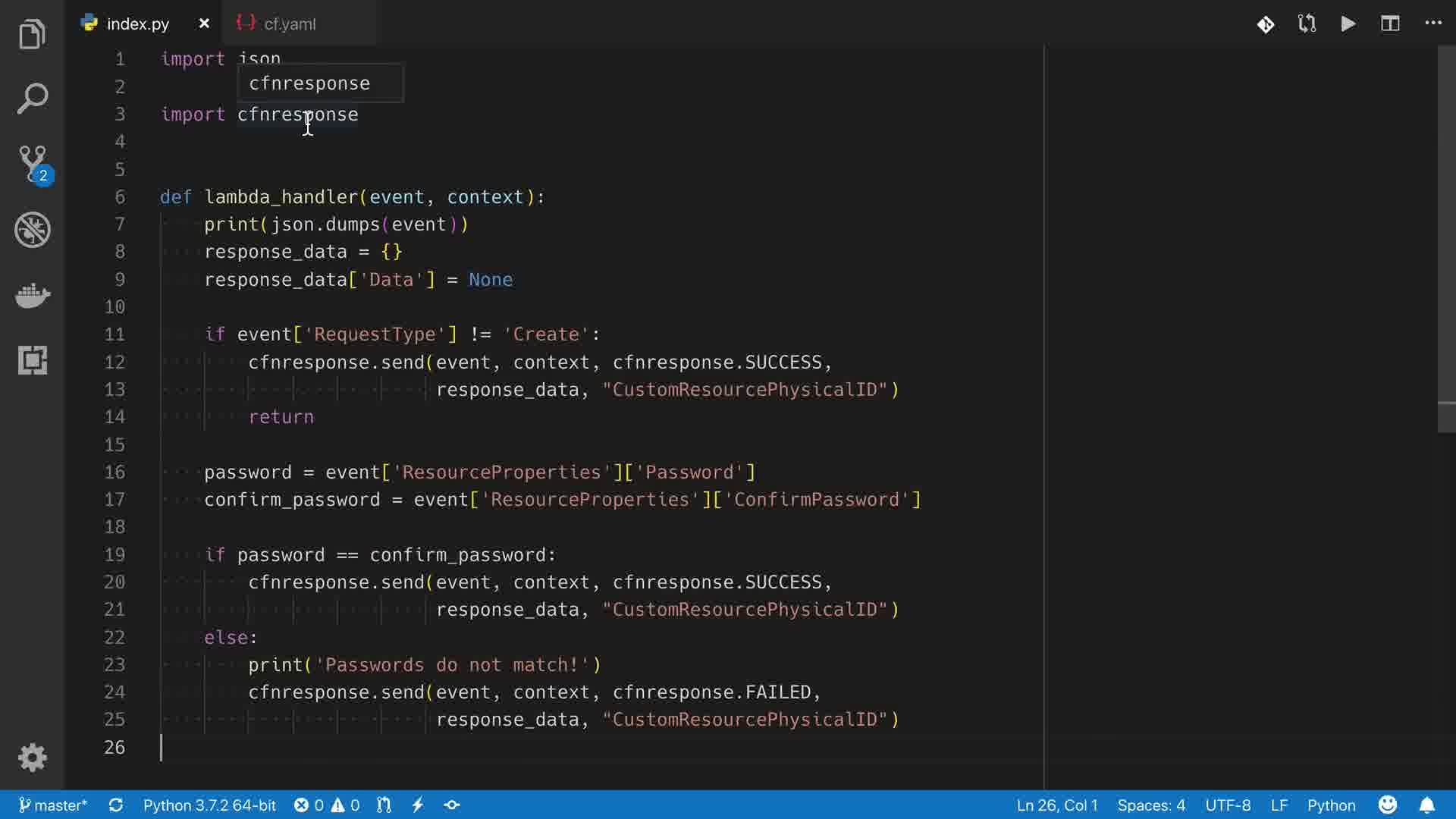The width and height of the screenshot is (1456, 819).
Task: Run Python file with play button
Action: (1348, 24)
